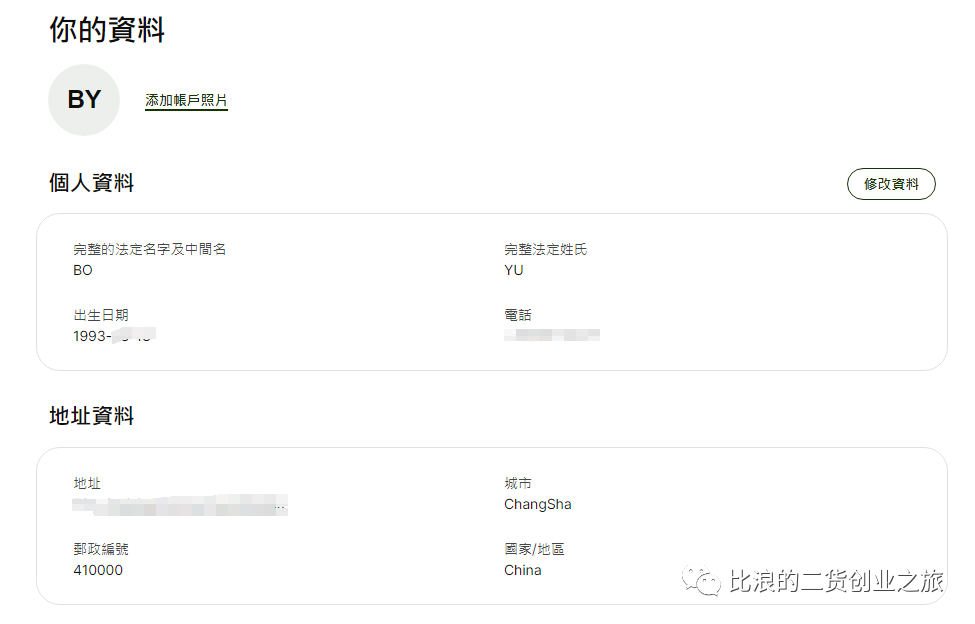Click the 個人資料 section heading
This screenshot has width=975, height=624.
point(91,183)
